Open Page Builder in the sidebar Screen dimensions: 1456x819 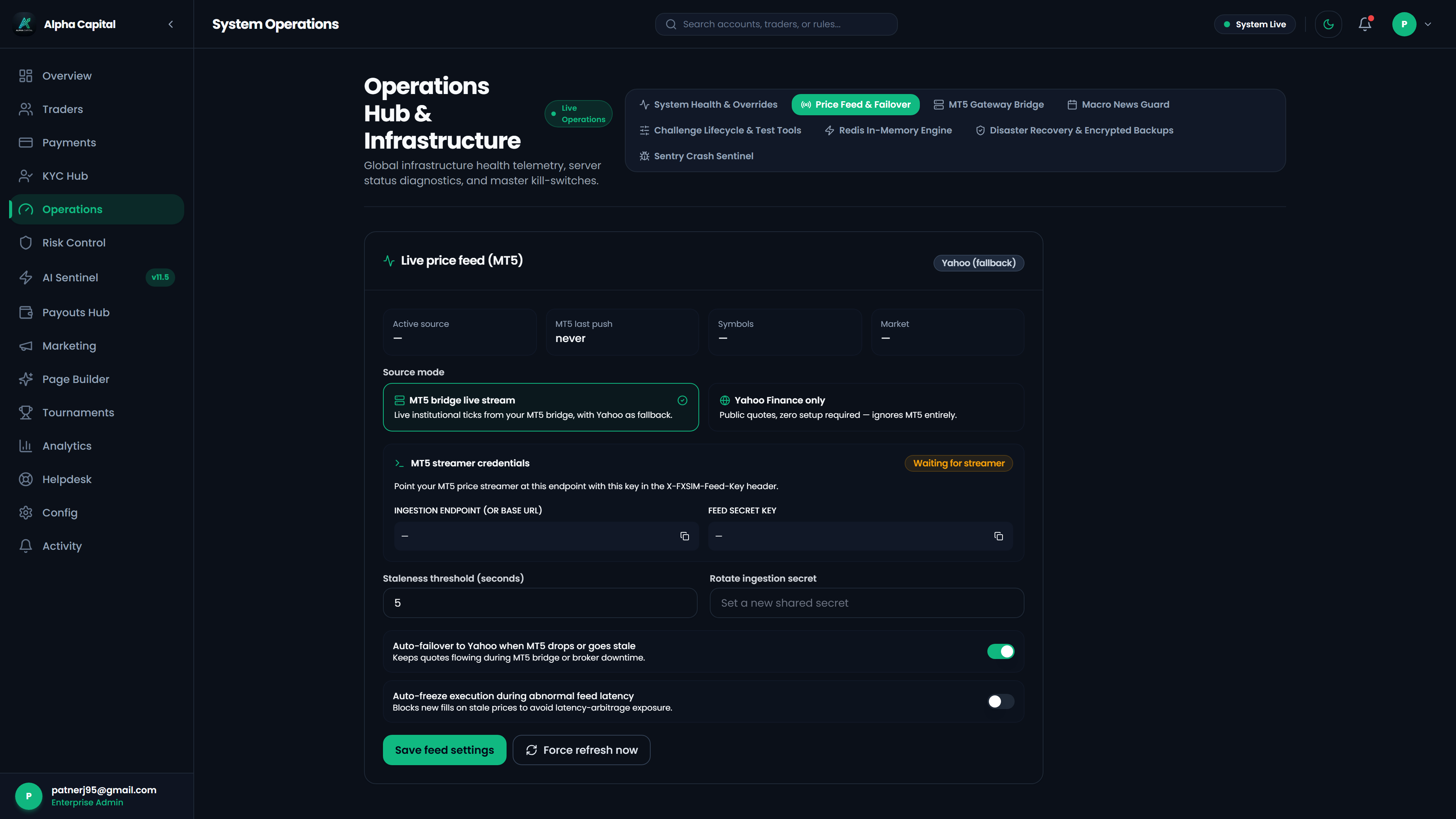click(x=97, y=379)
